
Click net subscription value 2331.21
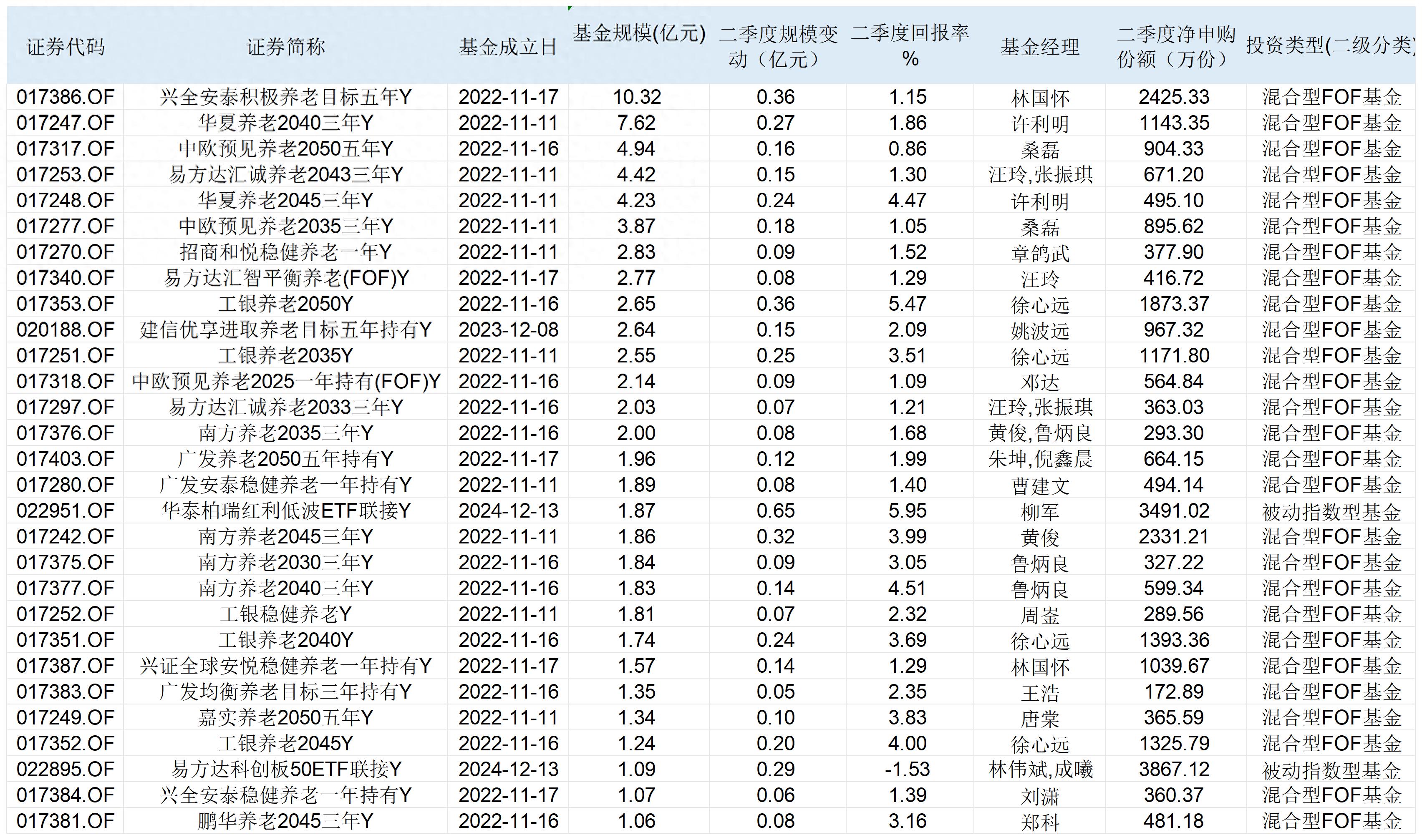click(x=1174, y=537)
